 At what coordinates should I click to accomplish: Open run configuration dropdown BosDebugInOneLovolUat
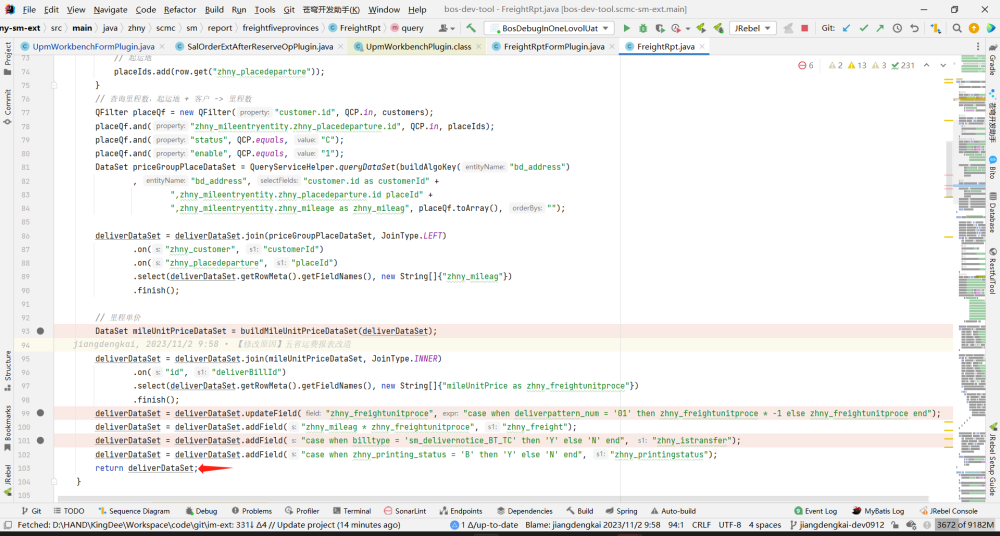[549, 28]
